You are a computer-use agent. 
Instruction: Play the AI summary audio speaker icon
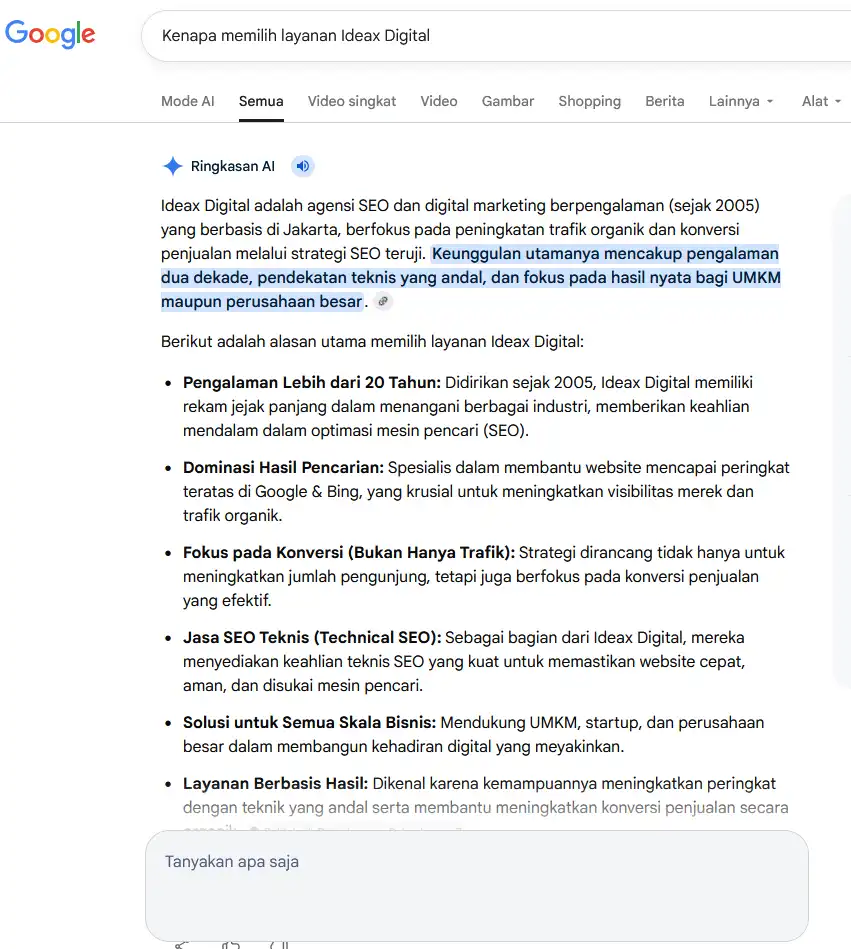[303, 166]
